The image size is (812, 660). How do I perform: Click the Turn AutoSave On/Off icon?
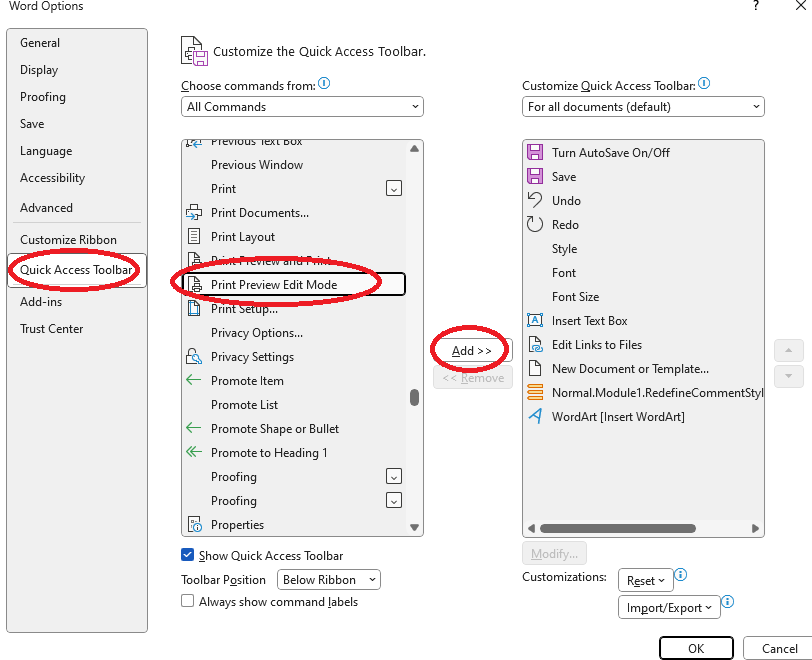[535, 152]
